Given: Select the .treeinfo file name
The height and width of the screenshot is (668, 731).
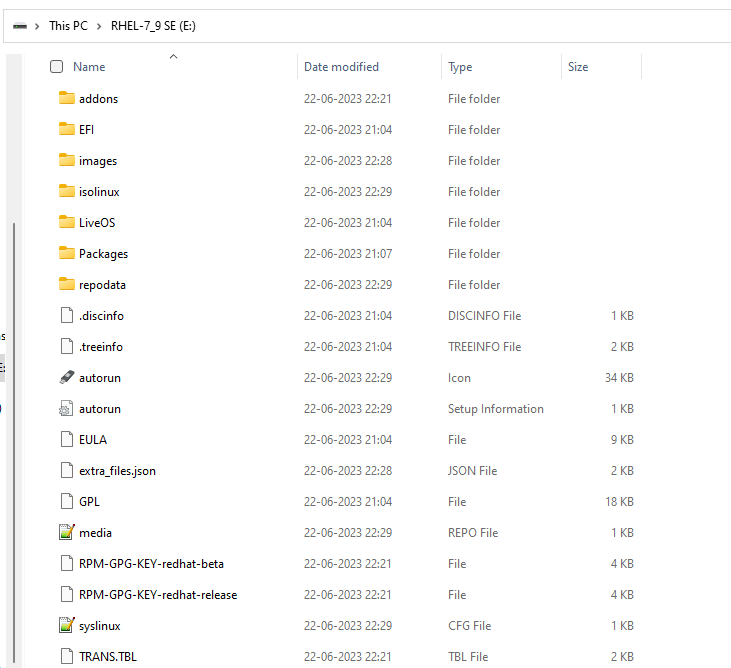Looking at the screenshot, I should coord(101,347).
